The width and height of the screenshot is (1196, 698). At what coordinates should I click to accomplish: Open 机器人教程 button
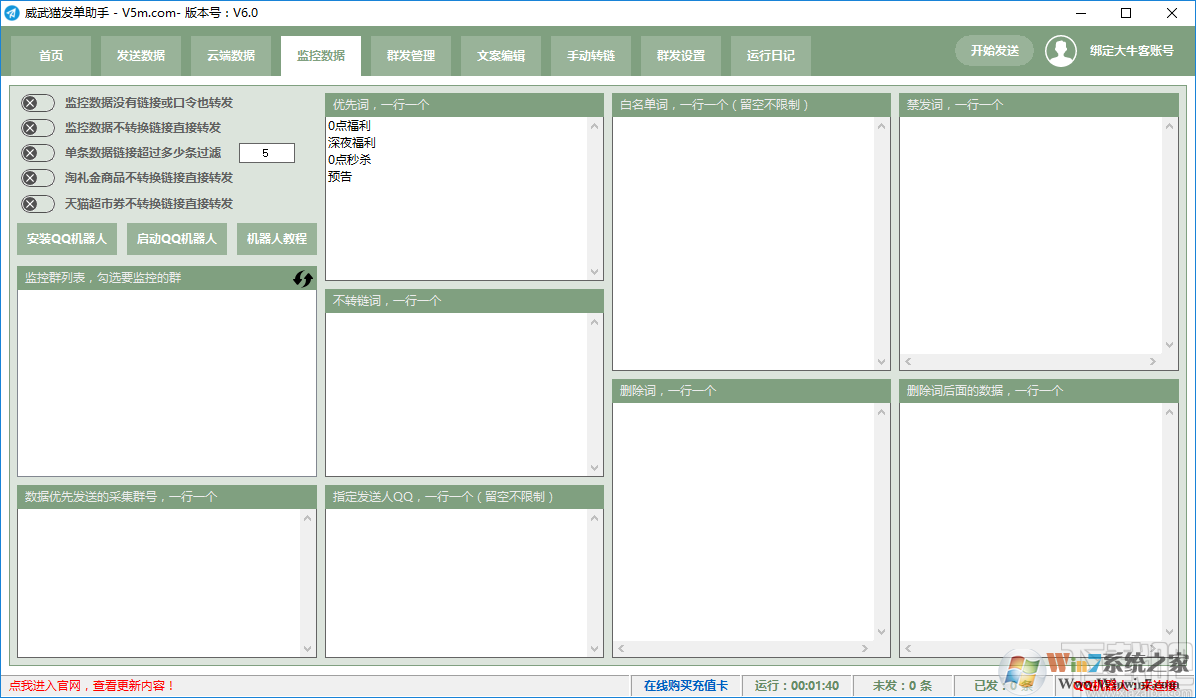277,239
